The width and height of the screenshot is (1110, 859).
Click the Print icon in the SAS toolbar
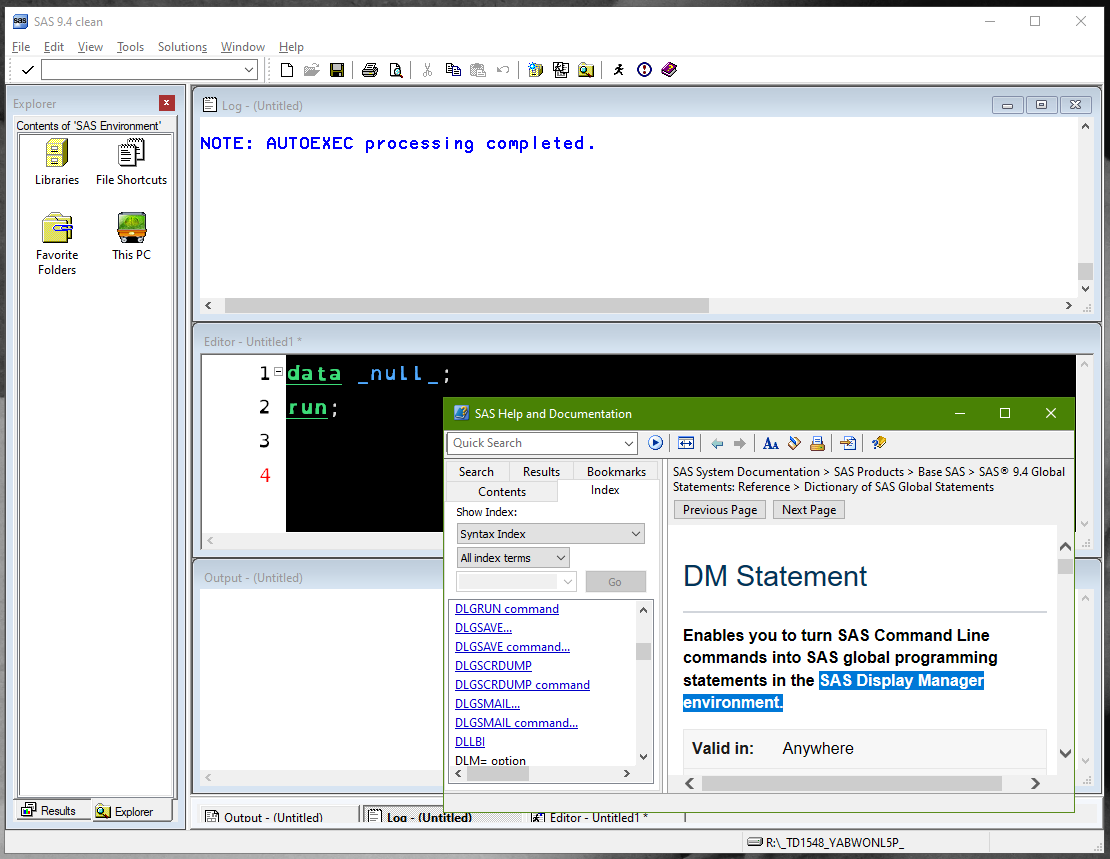pyautogui.click(x=370, y=70)
